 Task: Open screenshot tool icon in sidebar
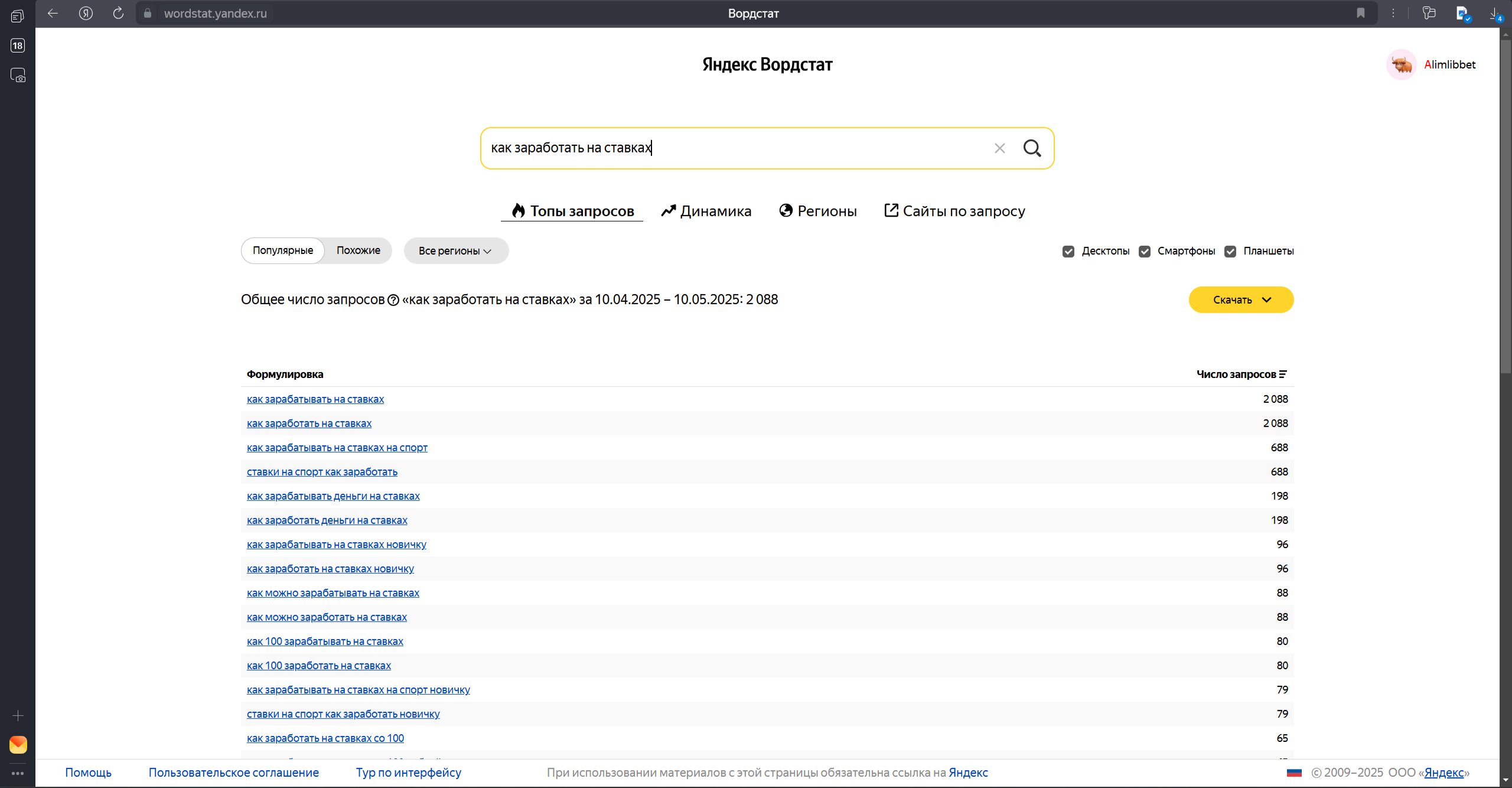tap(18, 75)
